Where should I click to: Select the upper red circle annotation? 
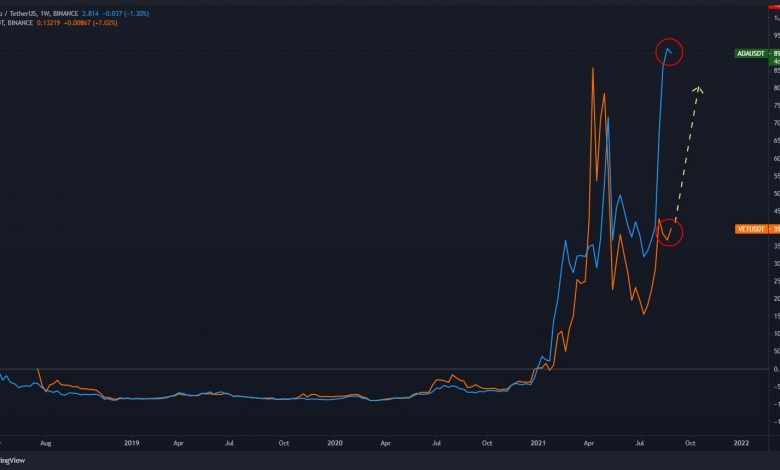point(669,52)
